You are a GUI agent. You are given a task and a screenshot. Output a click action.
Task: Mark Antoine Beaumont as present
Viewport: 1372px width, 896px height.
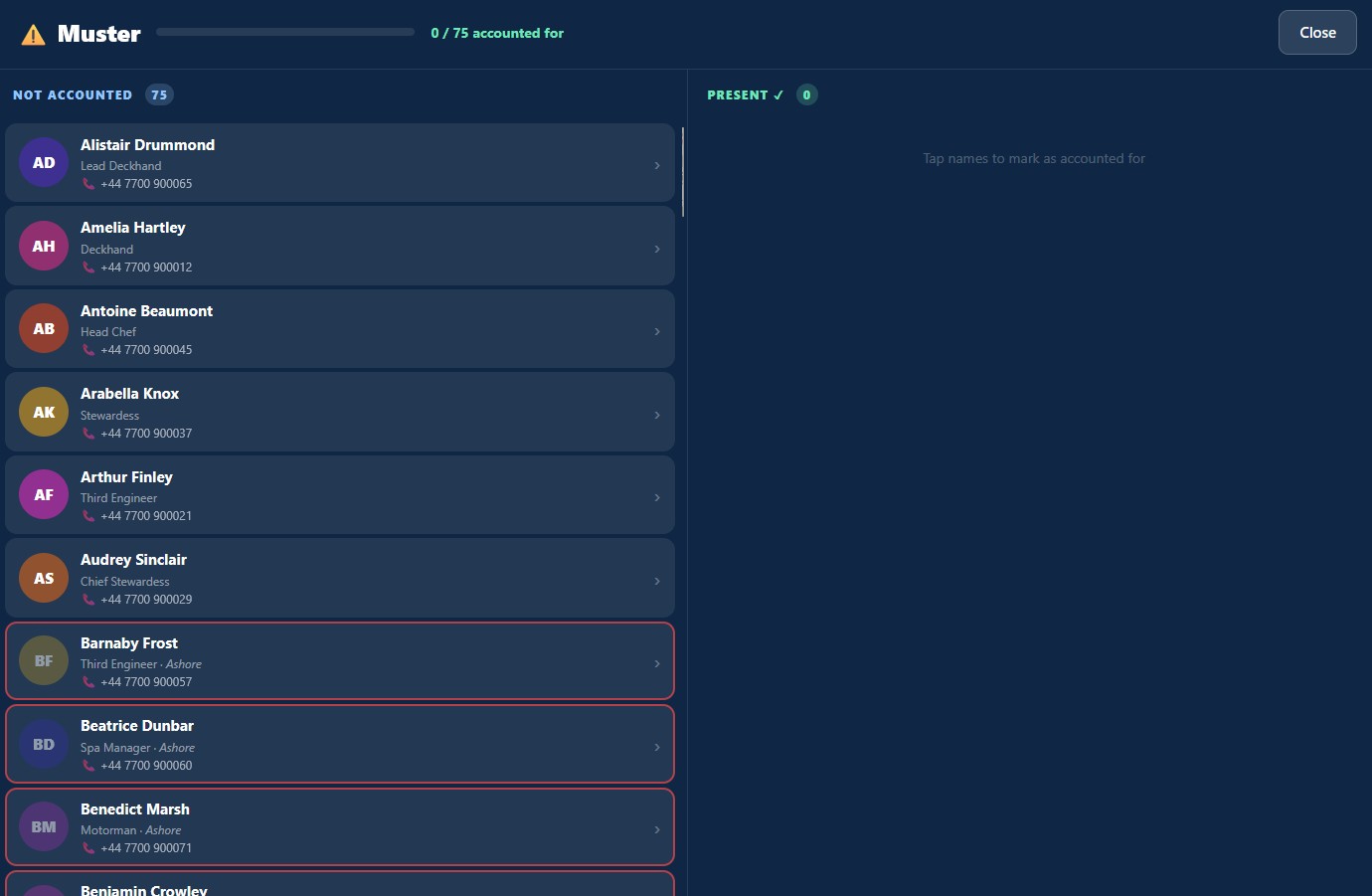340,329
